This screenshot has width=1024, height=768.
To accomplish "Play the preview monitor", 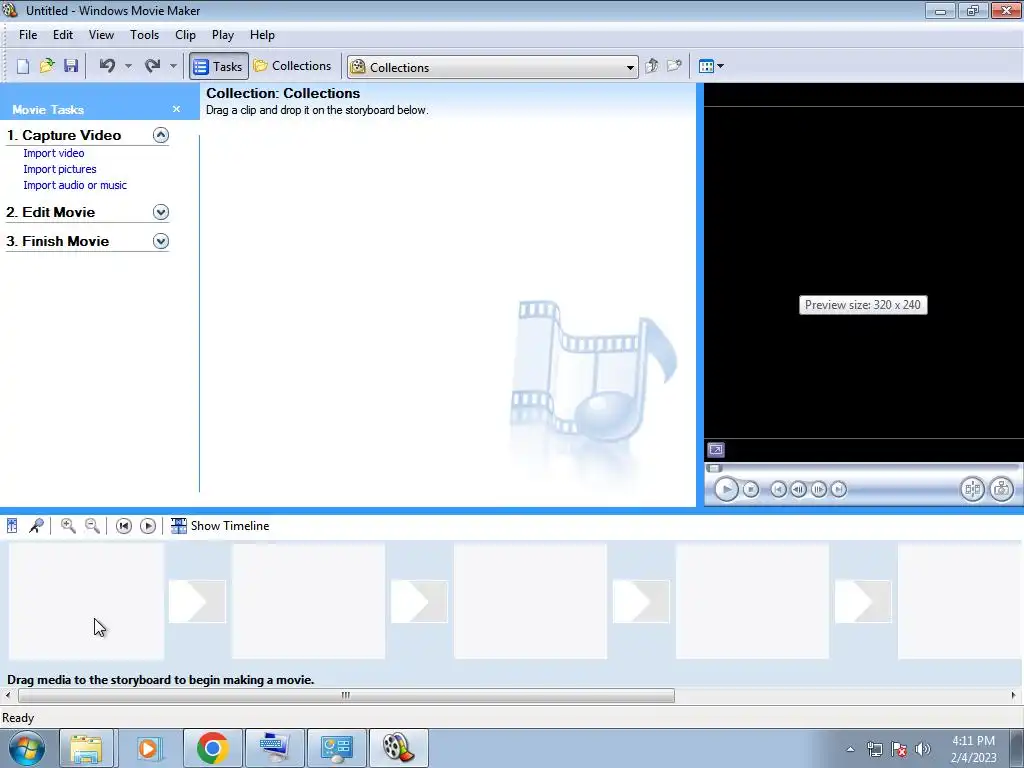I will click(726, 489).
